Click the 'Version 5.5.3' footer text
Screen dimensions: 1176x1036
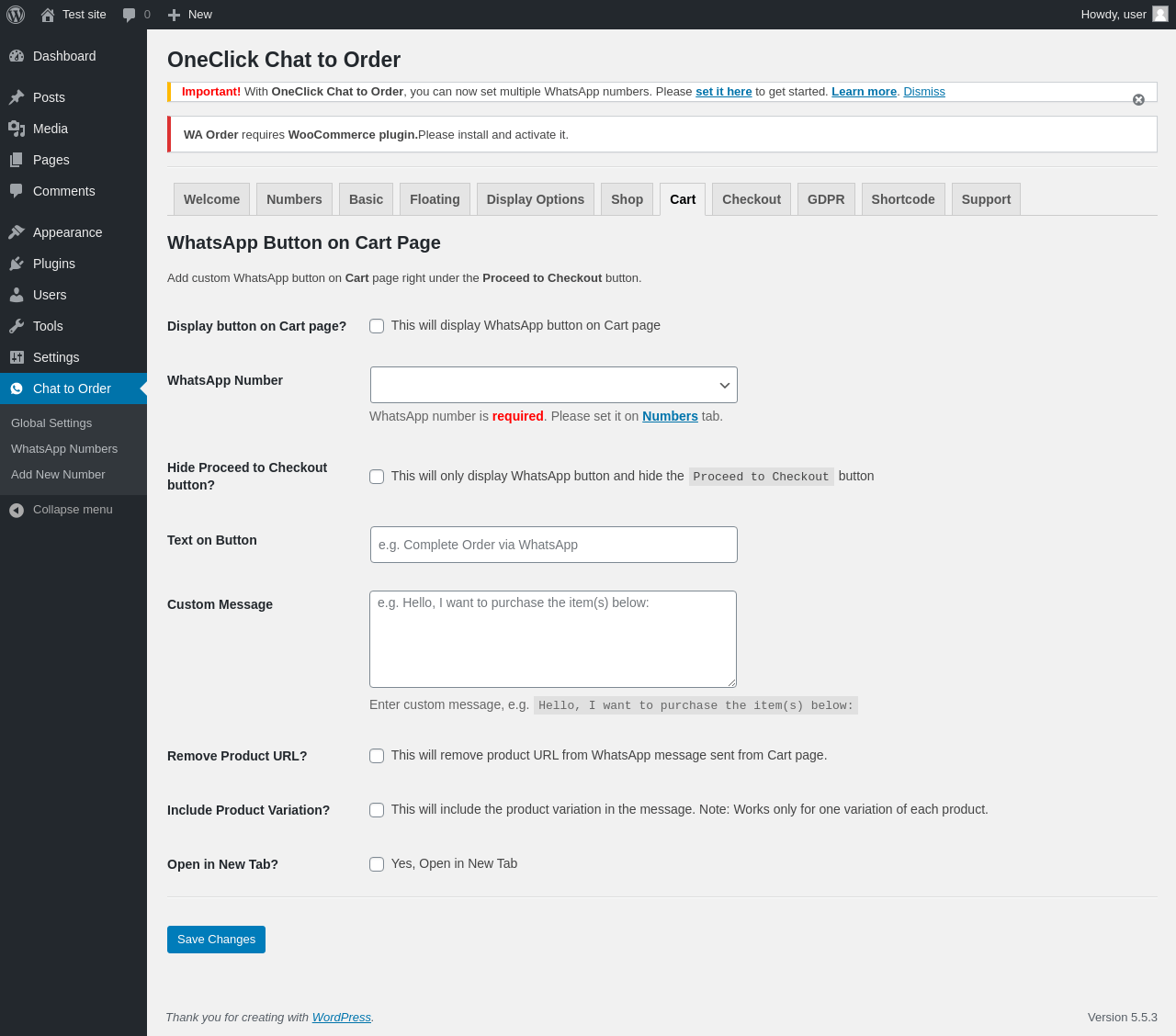pyautogui.click(x=1123, y=1018)
